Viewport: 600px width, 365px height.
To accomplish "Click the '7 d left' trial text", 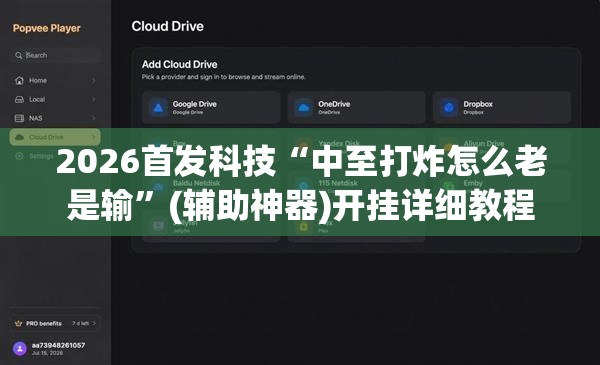I will 80,323.
